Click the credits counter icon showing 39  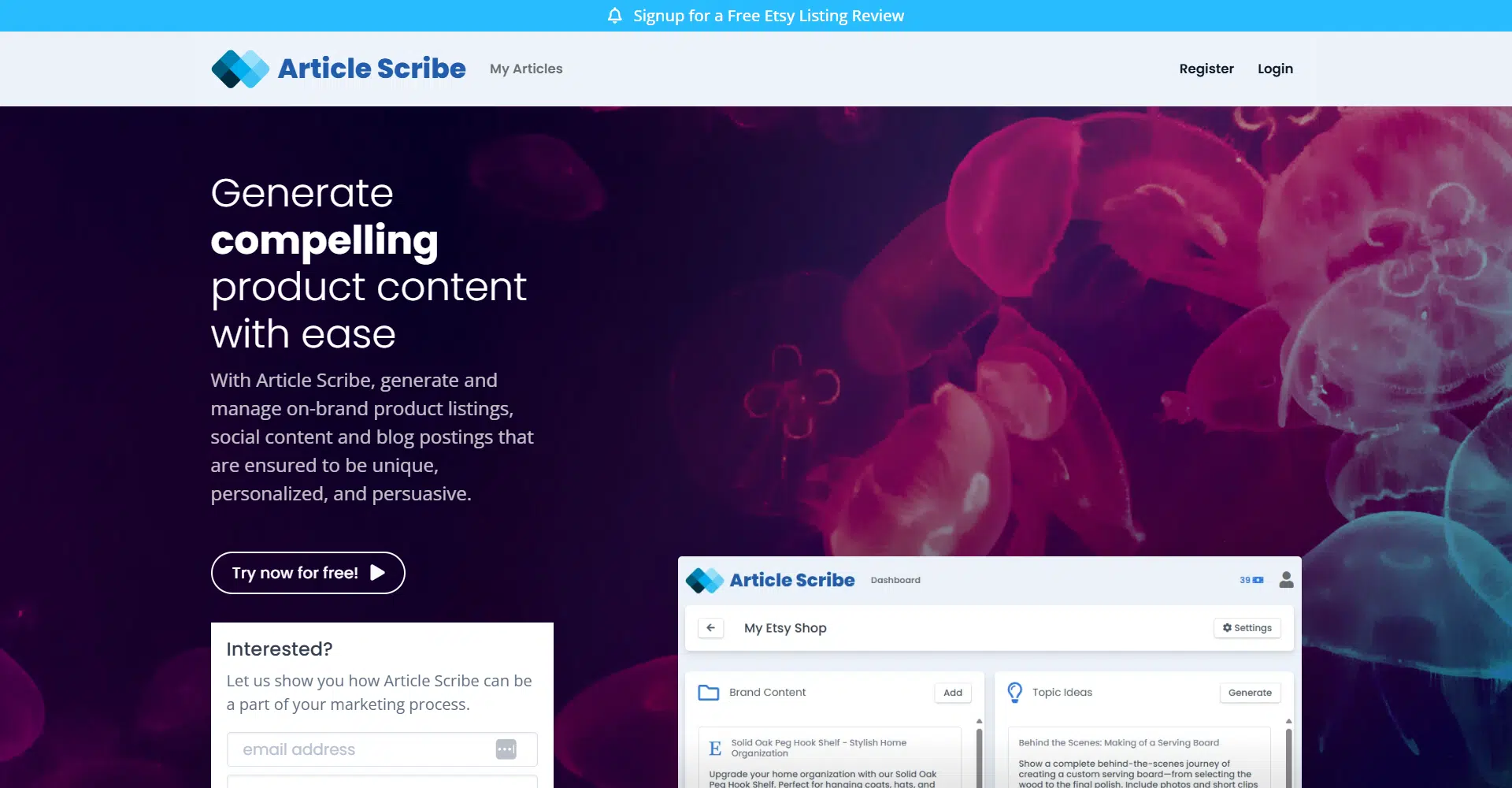[x=1258, y=580]
